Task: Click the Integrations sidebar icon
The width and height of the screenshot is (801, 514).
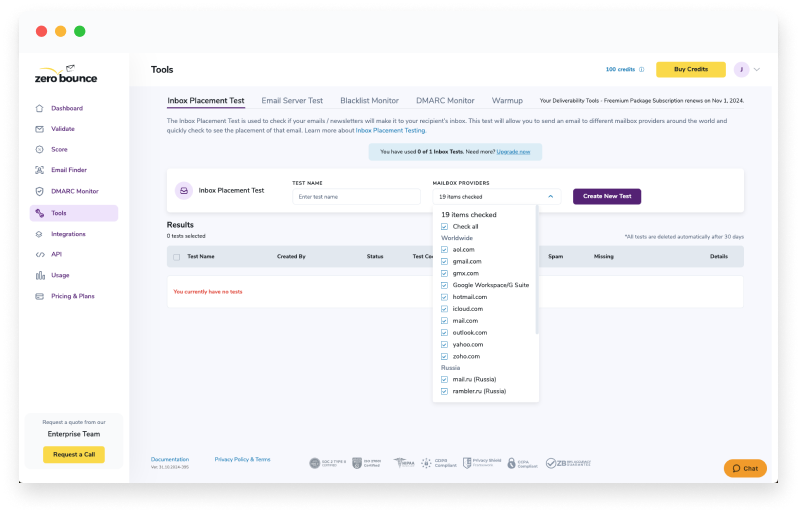Action: (39, 234)
